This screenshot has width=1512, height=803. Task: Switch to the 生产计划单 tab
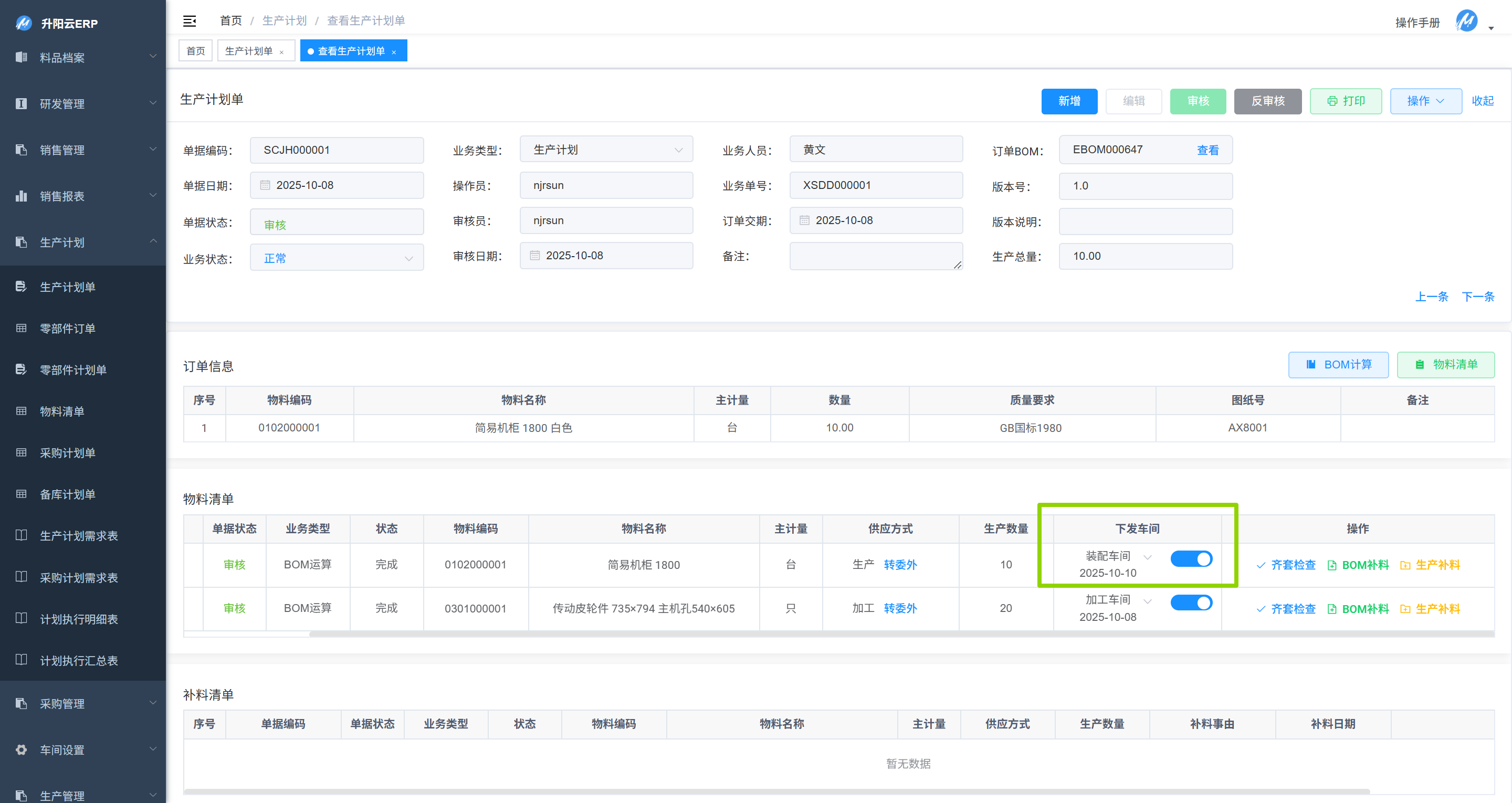click(249, 50)
